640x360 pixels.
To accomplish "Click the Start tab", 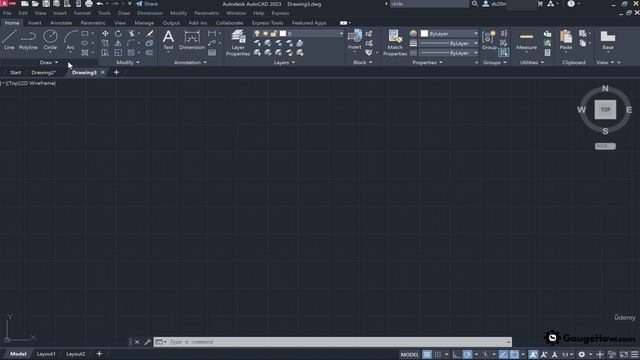I will [x=15, y=72].
